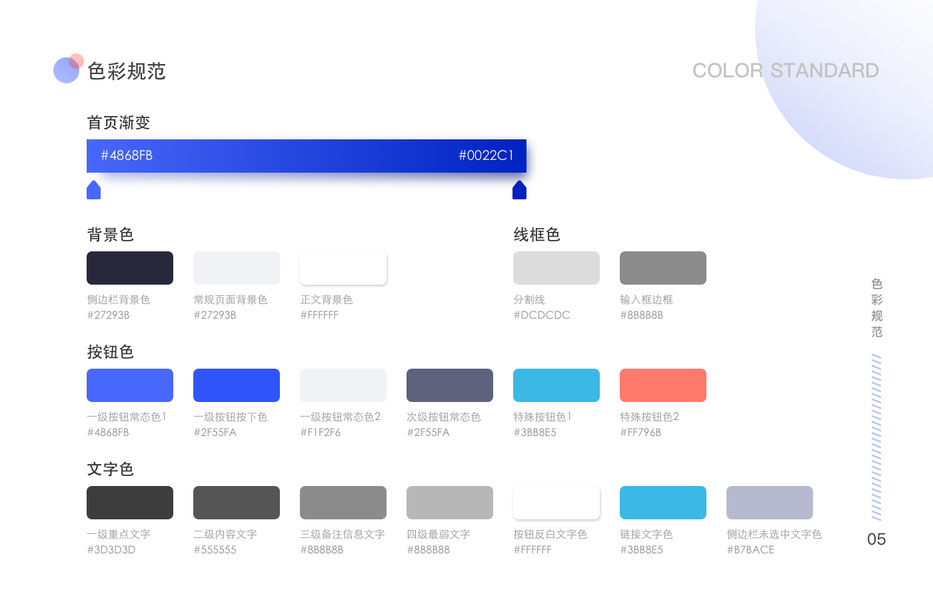Click the #3D3D3D hex value
933x600 pixels.
[111, 549]
